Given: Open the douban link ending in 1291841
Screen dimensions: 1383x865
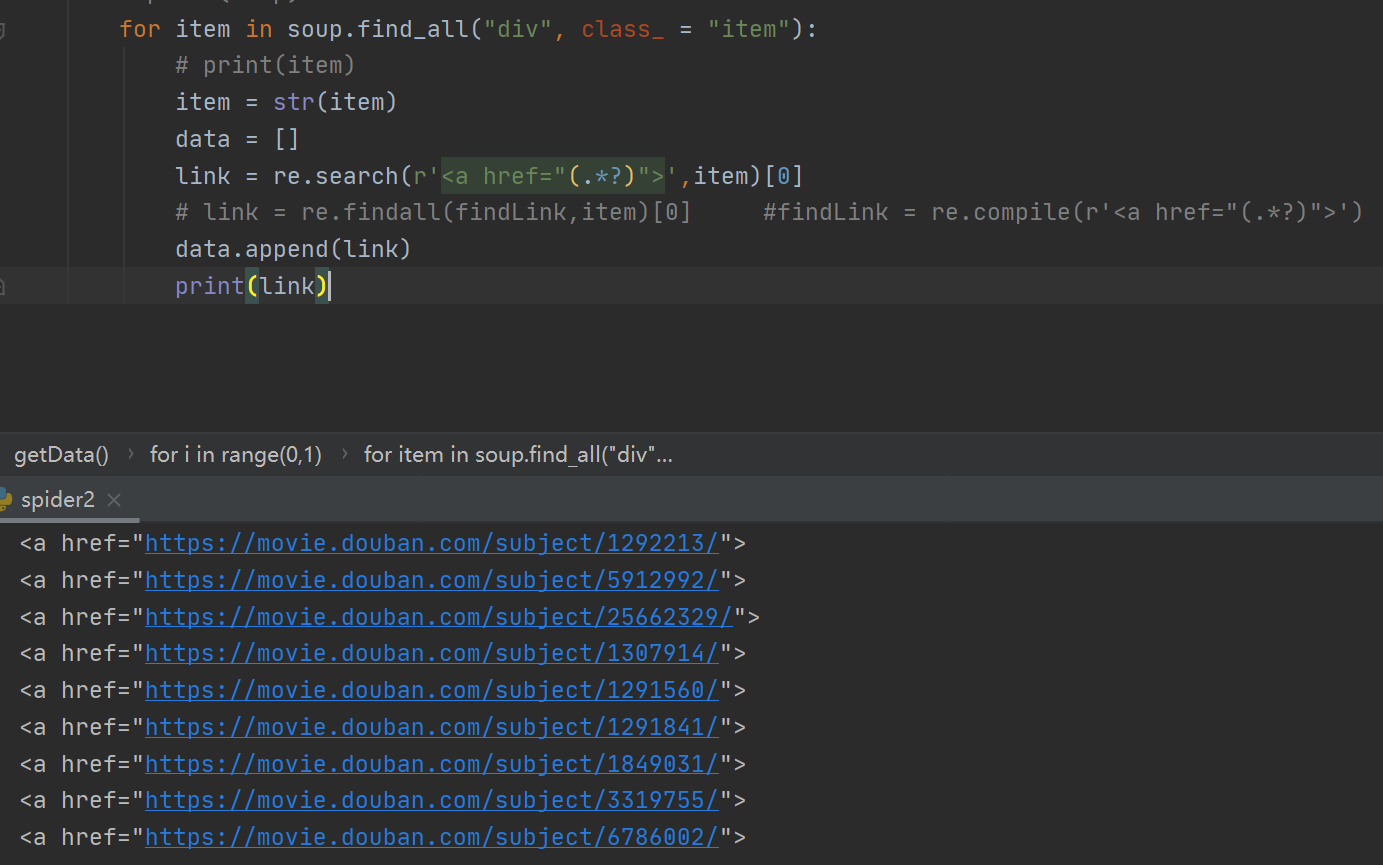Looking at the screenshot, I should pyautogui.click(x=432, y=727).
